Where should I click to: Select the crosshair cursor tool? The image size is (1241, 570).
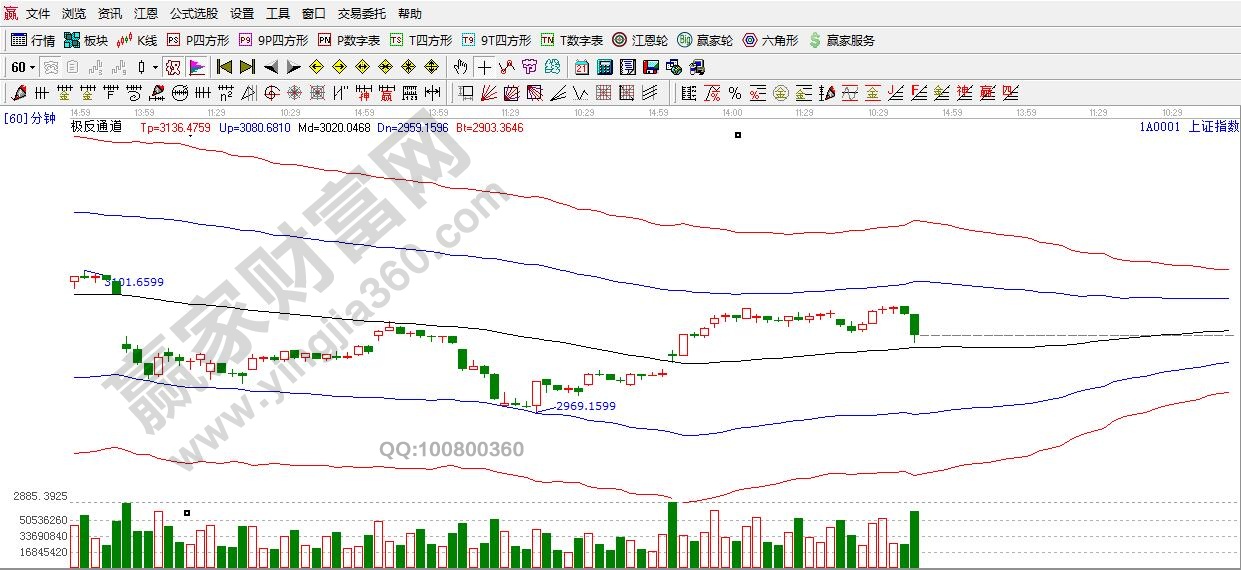click(x=484, y=67)
